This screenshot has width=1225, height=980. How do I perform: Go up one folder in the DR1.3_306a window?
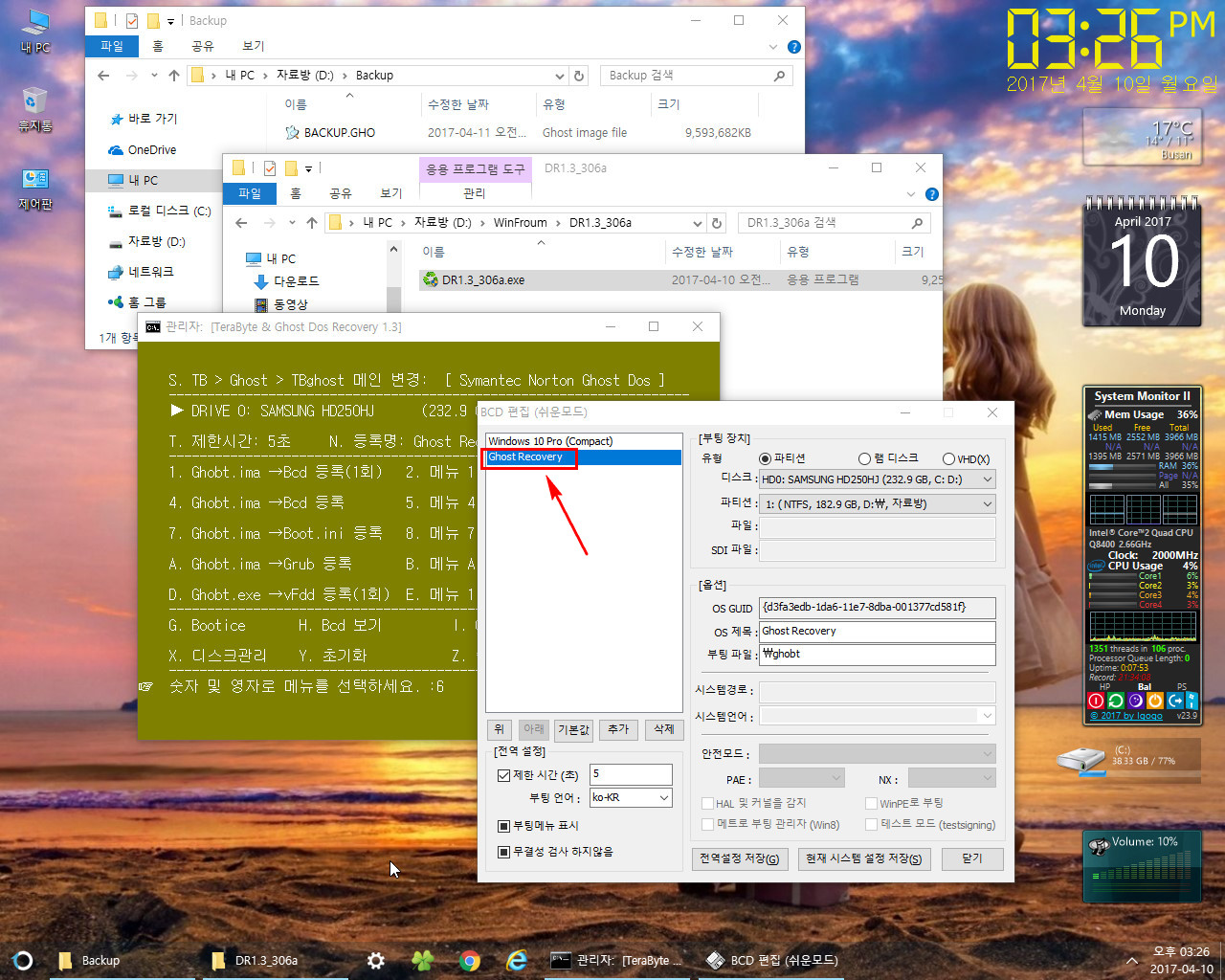pyautogui.click(x=311, y=223)
